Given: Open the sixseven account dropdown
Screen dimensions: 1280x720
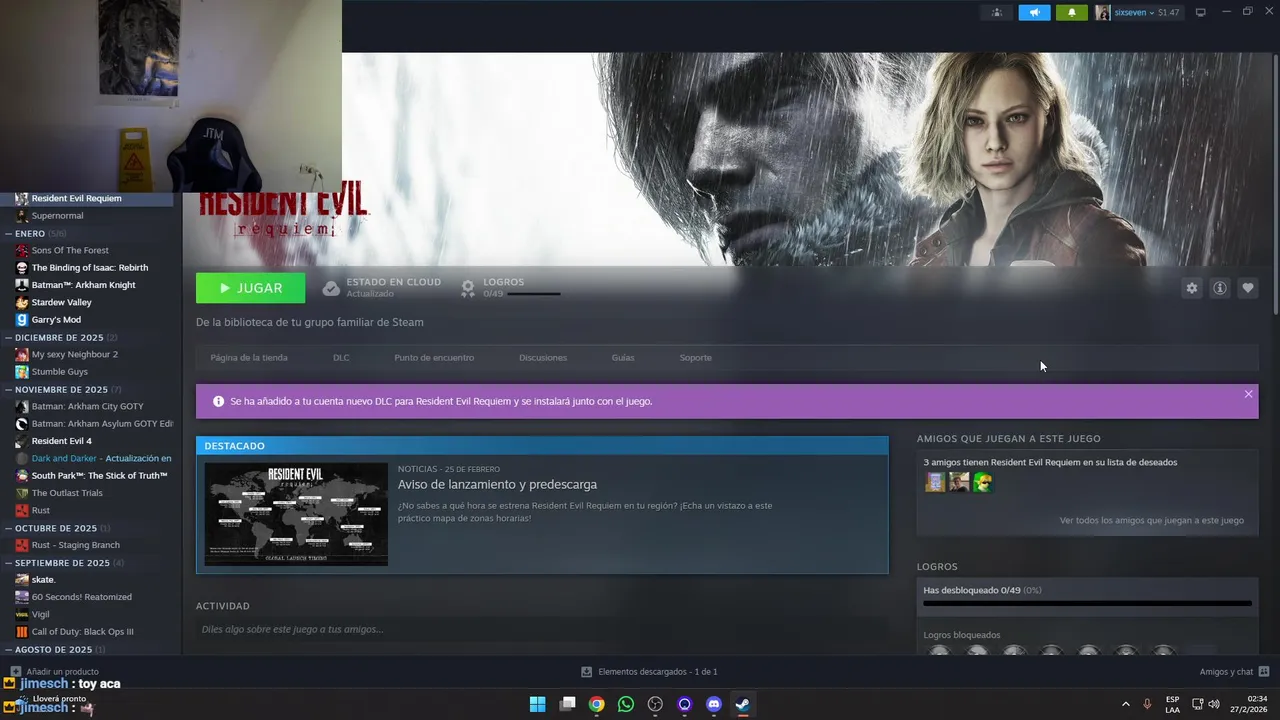Looking at the screenshot, I should click(1138, 13).
